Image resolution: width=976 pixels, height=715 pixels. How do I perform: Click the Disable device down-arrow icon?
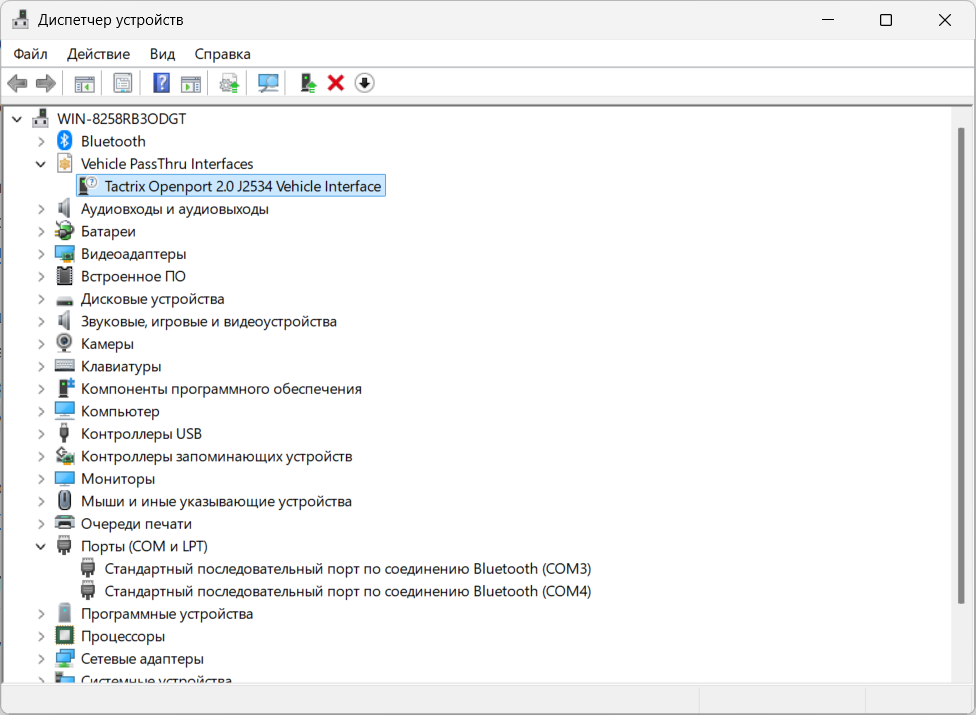coord(365,82)
